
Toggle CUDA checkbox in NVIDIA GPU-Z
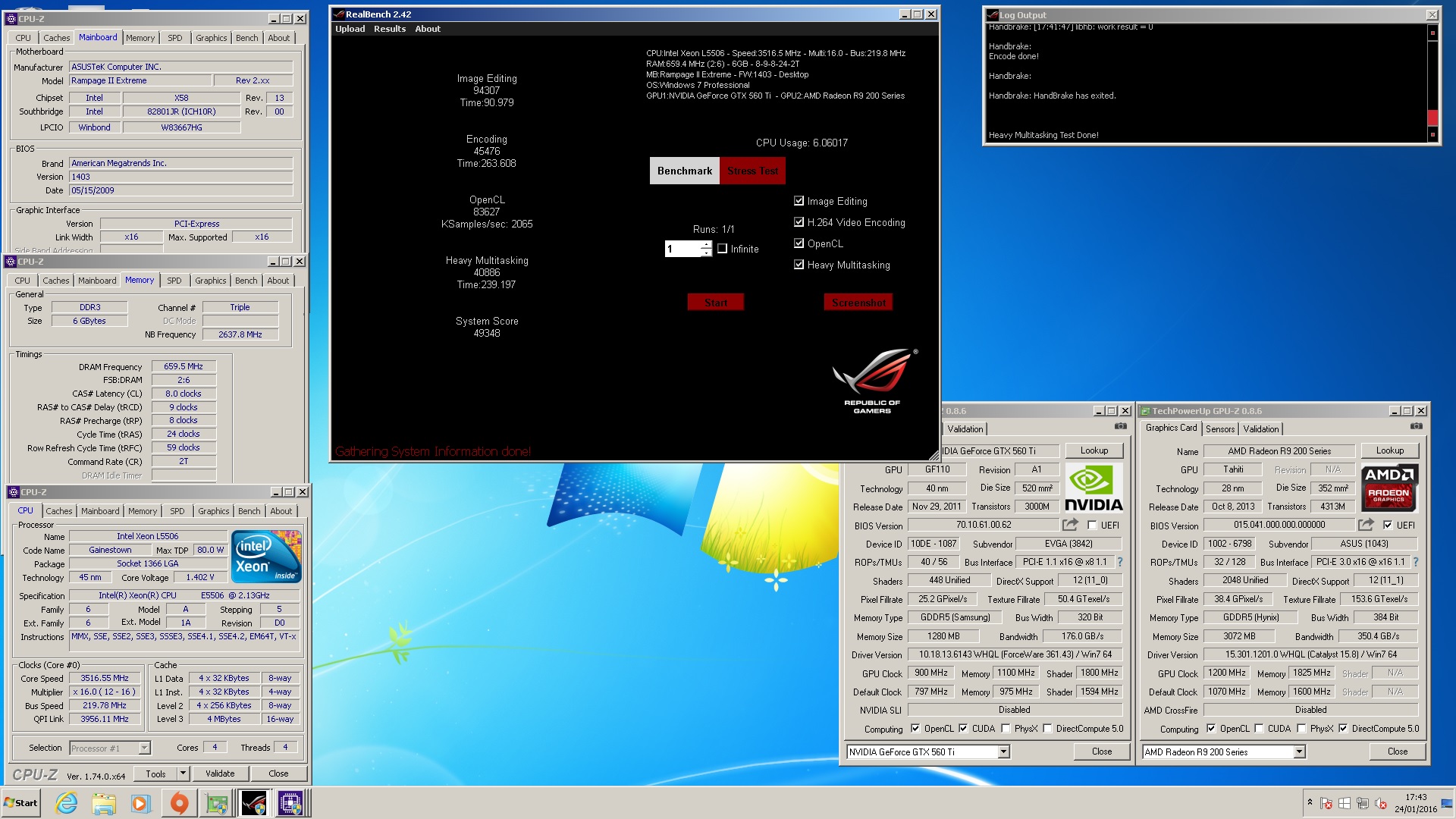[963, 729]
